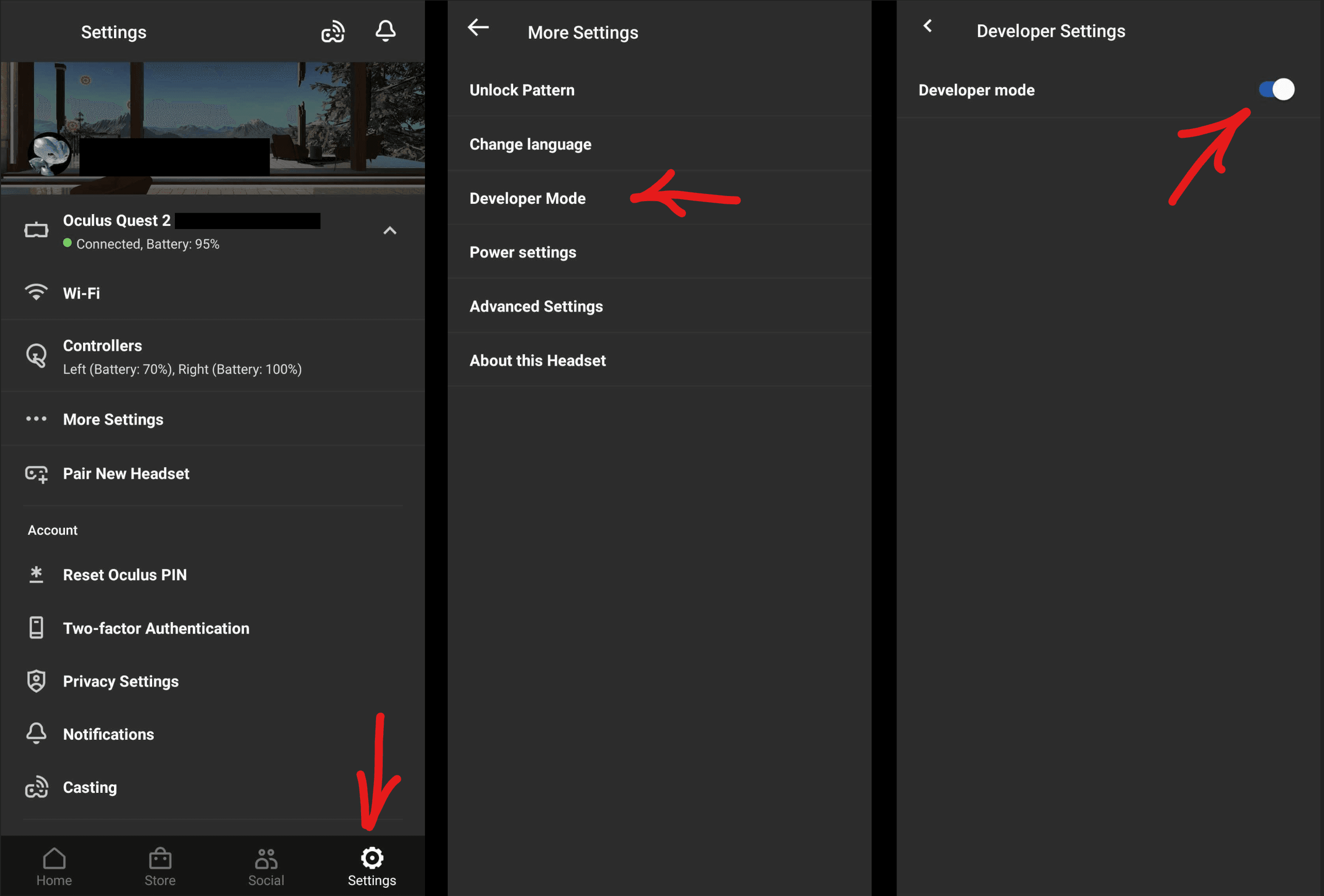Open Unlock Pattern
Viewport: 1324px width, 896px height.
click(659, 90)
